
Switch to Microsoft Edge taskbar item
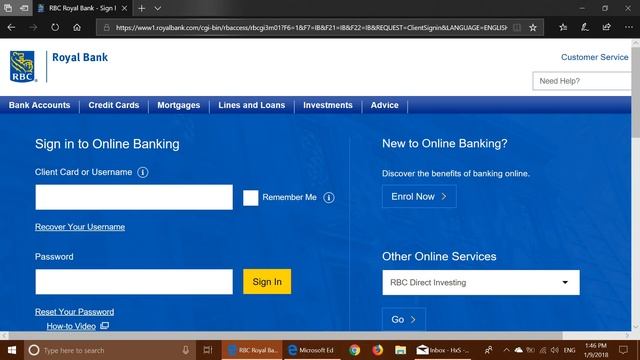311,350
